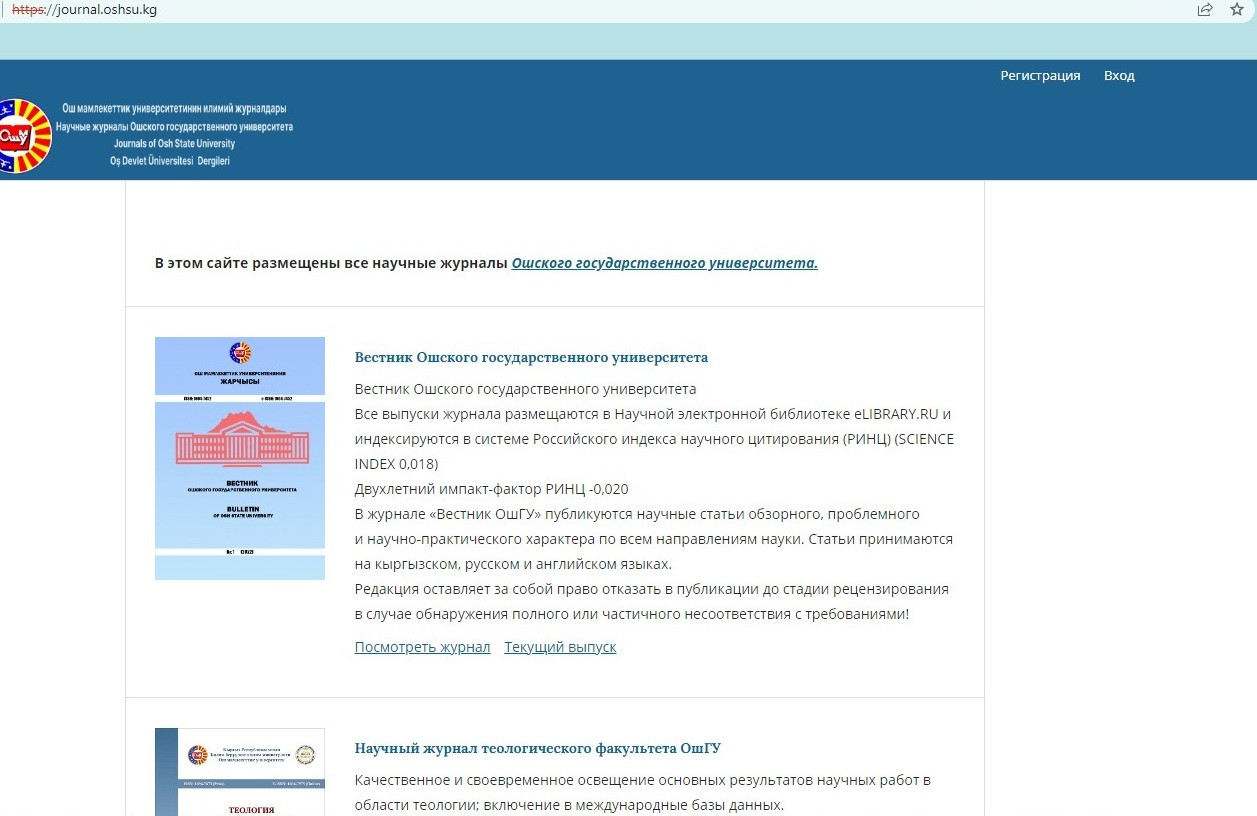The height and width of the screenshot is (816, 1257).
Task: Open the Вход login page
Action: tap(1119, 76)
